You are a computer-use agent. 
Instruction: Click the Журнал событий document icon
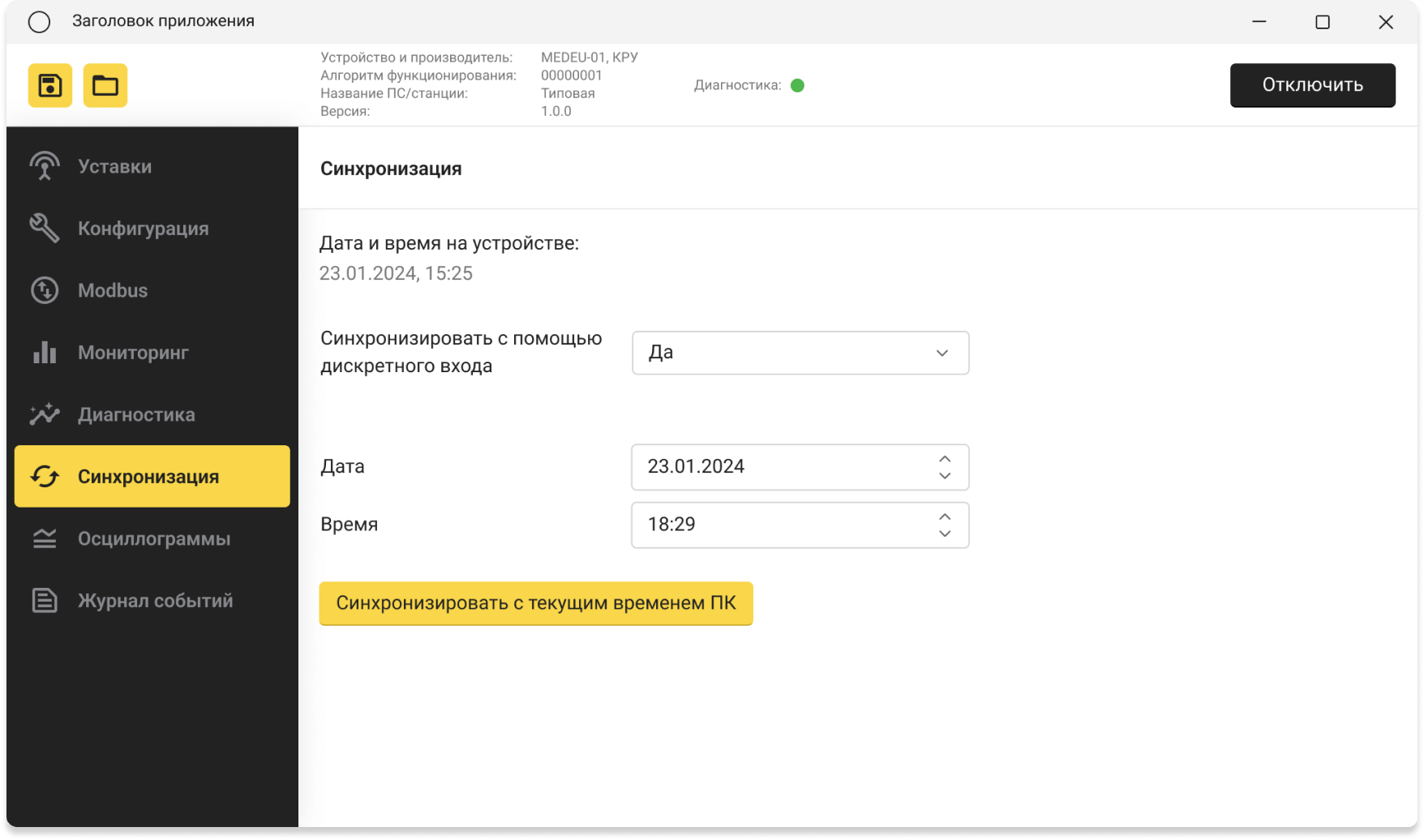tap(45, 601)
